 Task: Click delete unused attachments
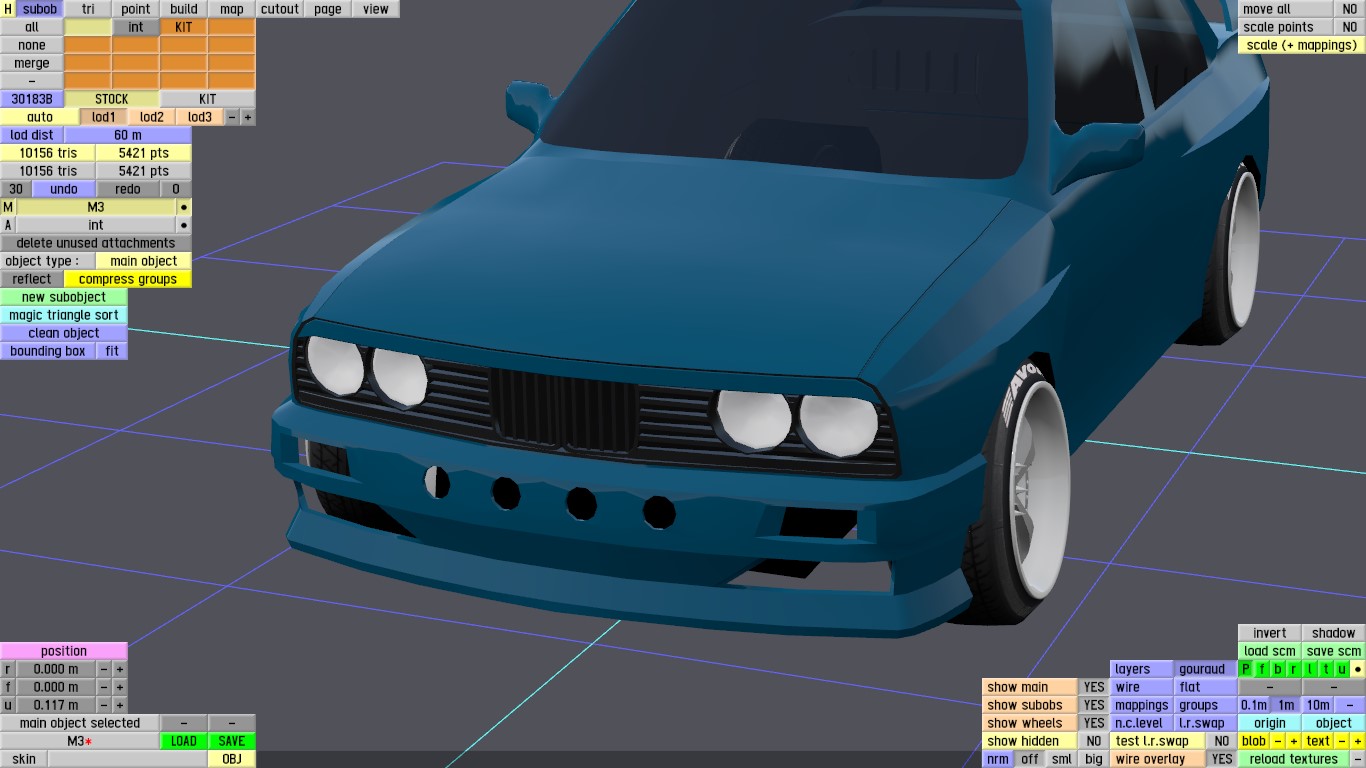[96, 243]
